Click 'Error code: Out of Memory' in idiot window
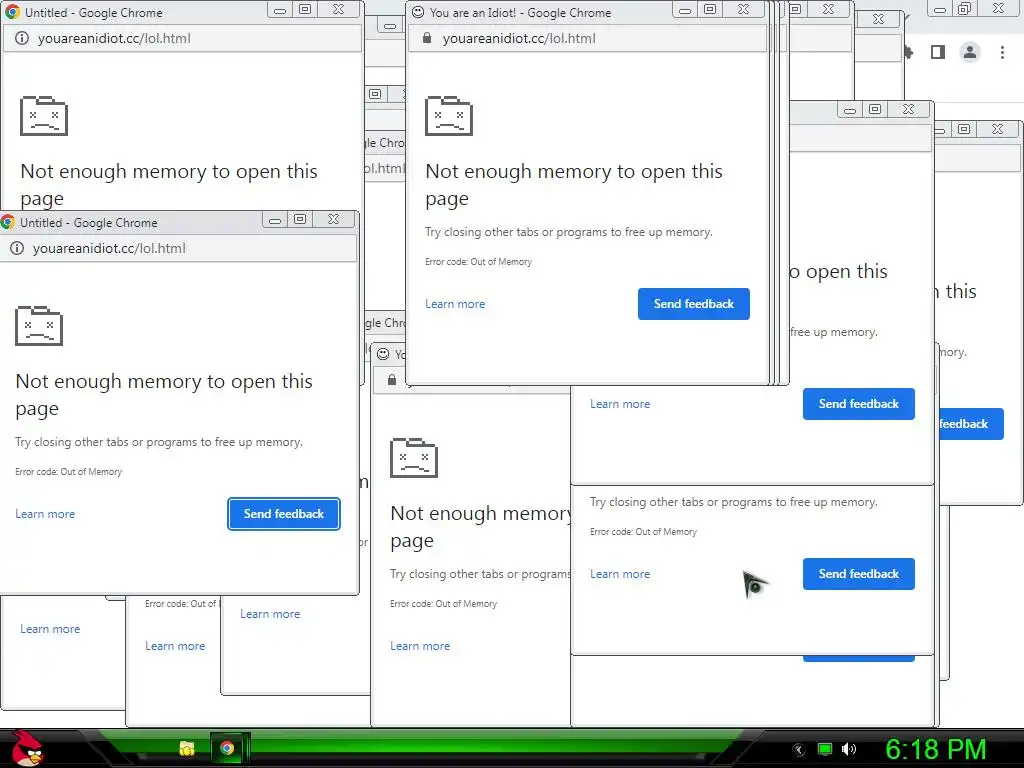 [x=479, y=262]
